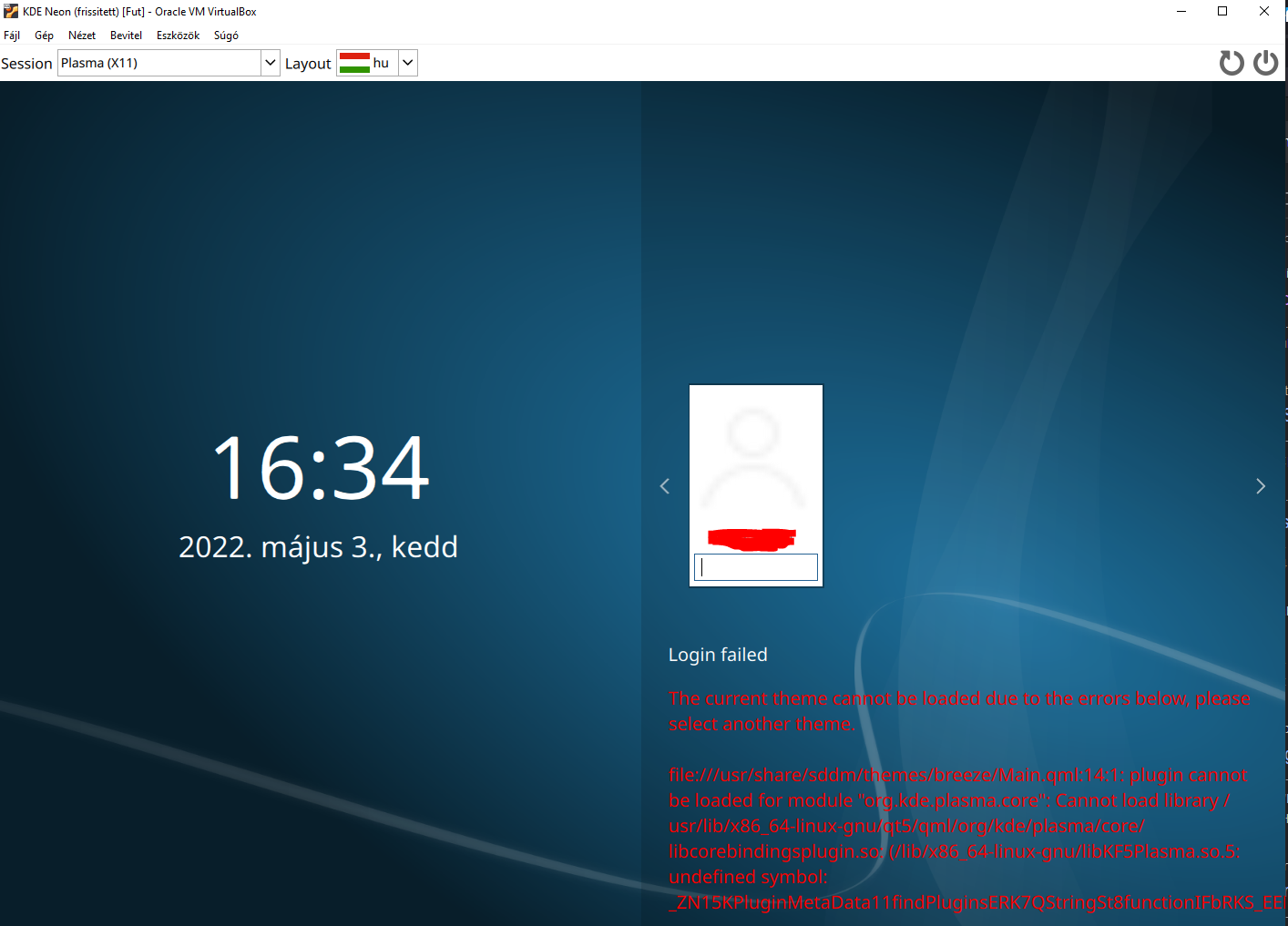Click the VirtualBox app icon in the title bar
The width and height of the screenshot is (1288, 926).
11,11
